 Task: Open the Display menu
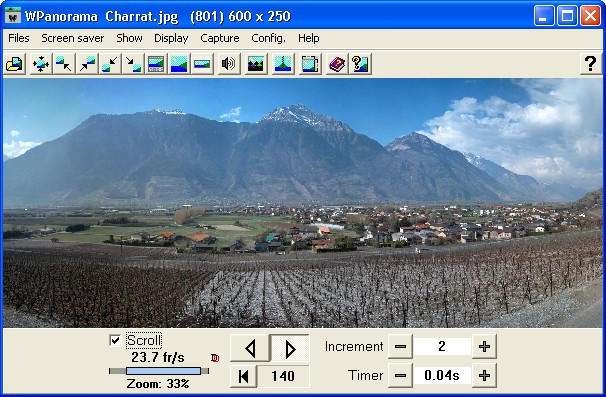pos(171,38)
